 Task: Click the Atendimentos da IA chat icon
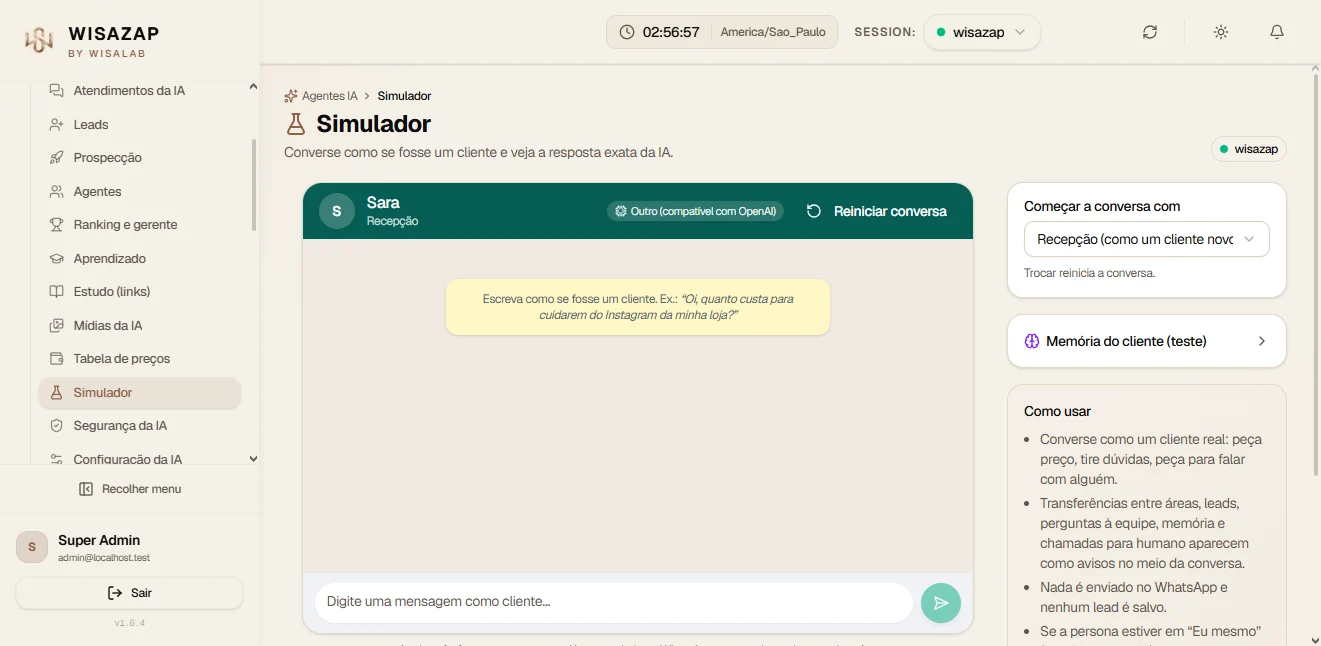[57, 91]
